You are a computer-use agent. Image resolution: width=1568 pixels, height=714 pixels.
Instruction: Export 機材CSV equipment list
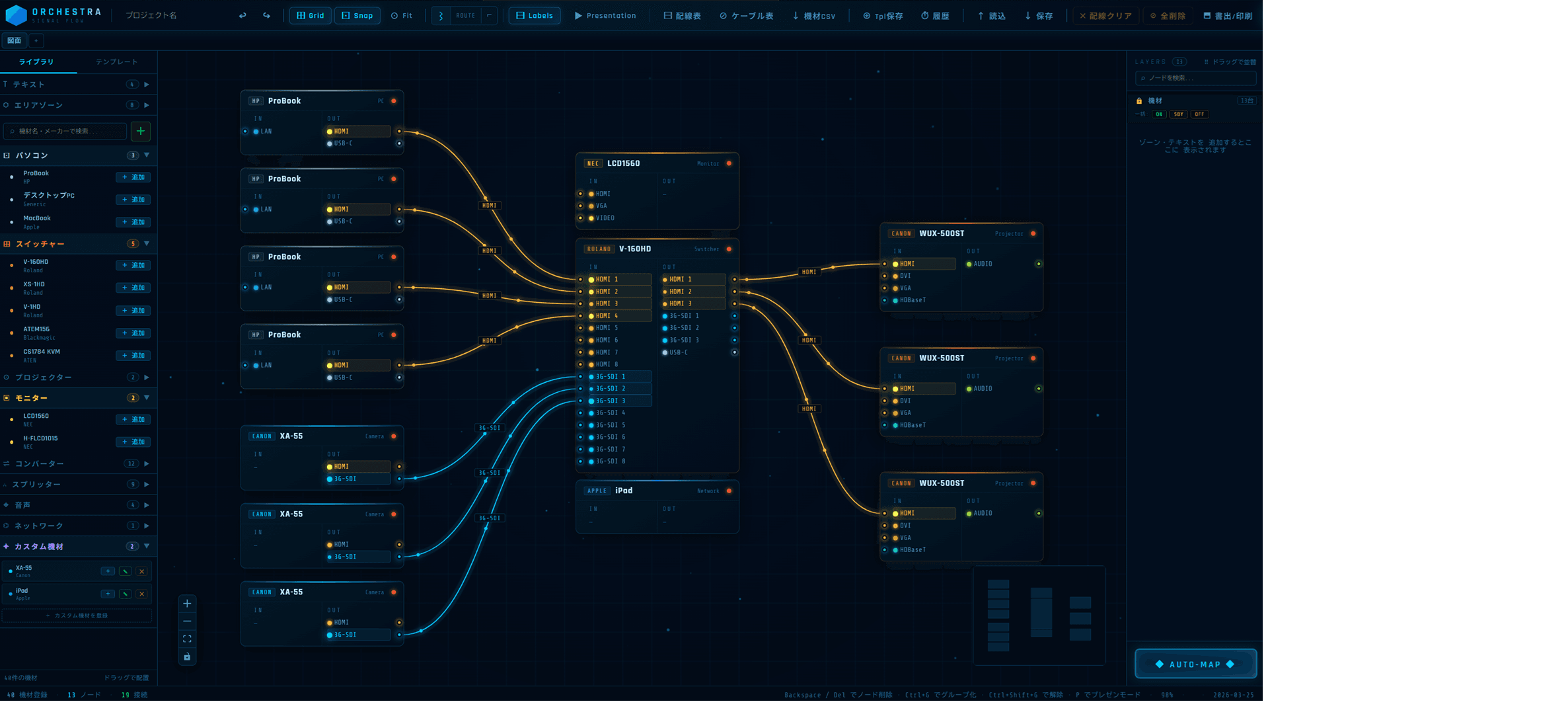pyautogui.click(x=813, y=15)
